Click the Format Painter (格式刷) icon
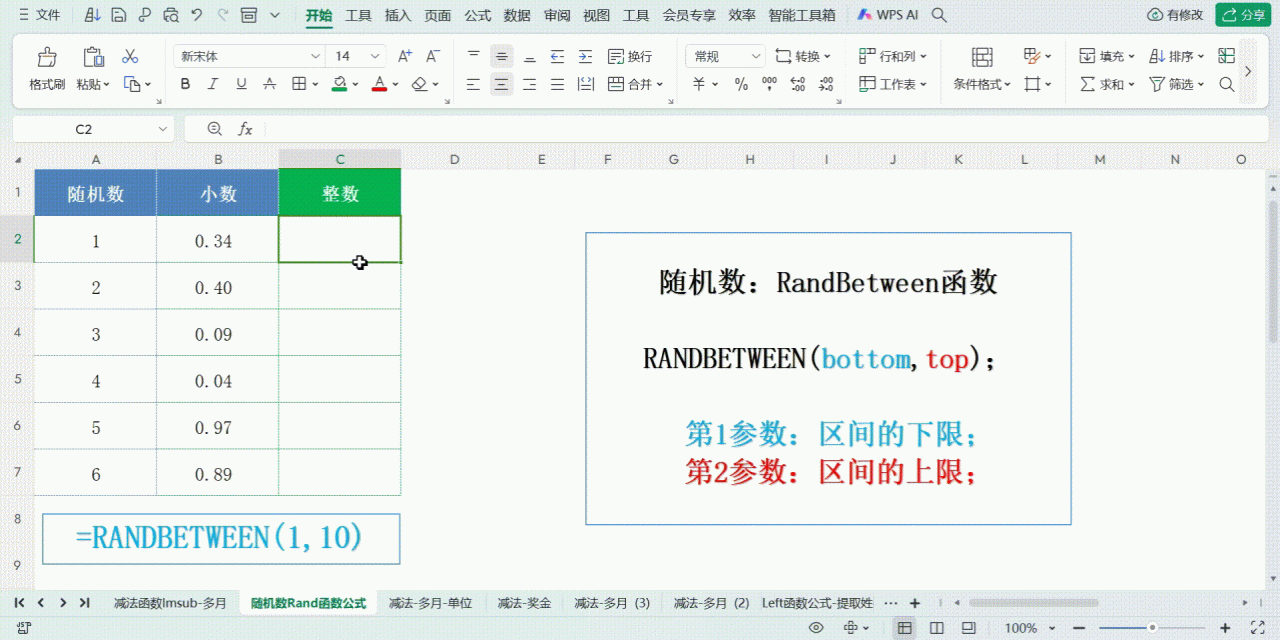Screen dimensions: 1280x640 [x=46, y=57]
